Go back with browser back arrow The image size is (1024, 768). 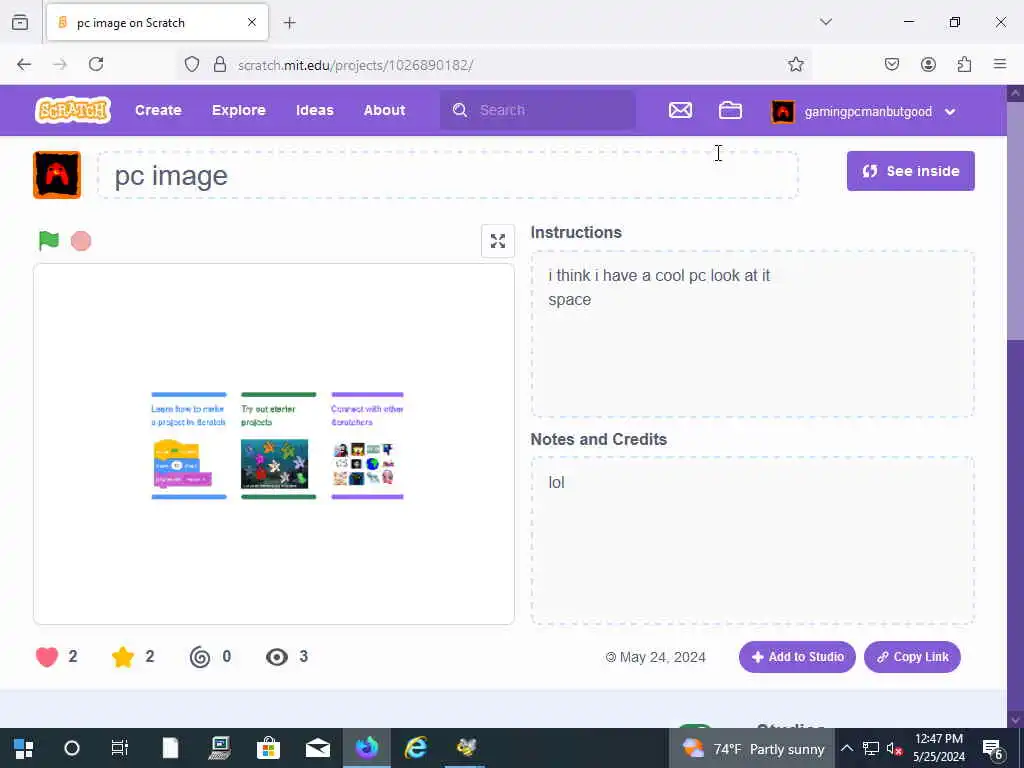click(x=24, y=64)
